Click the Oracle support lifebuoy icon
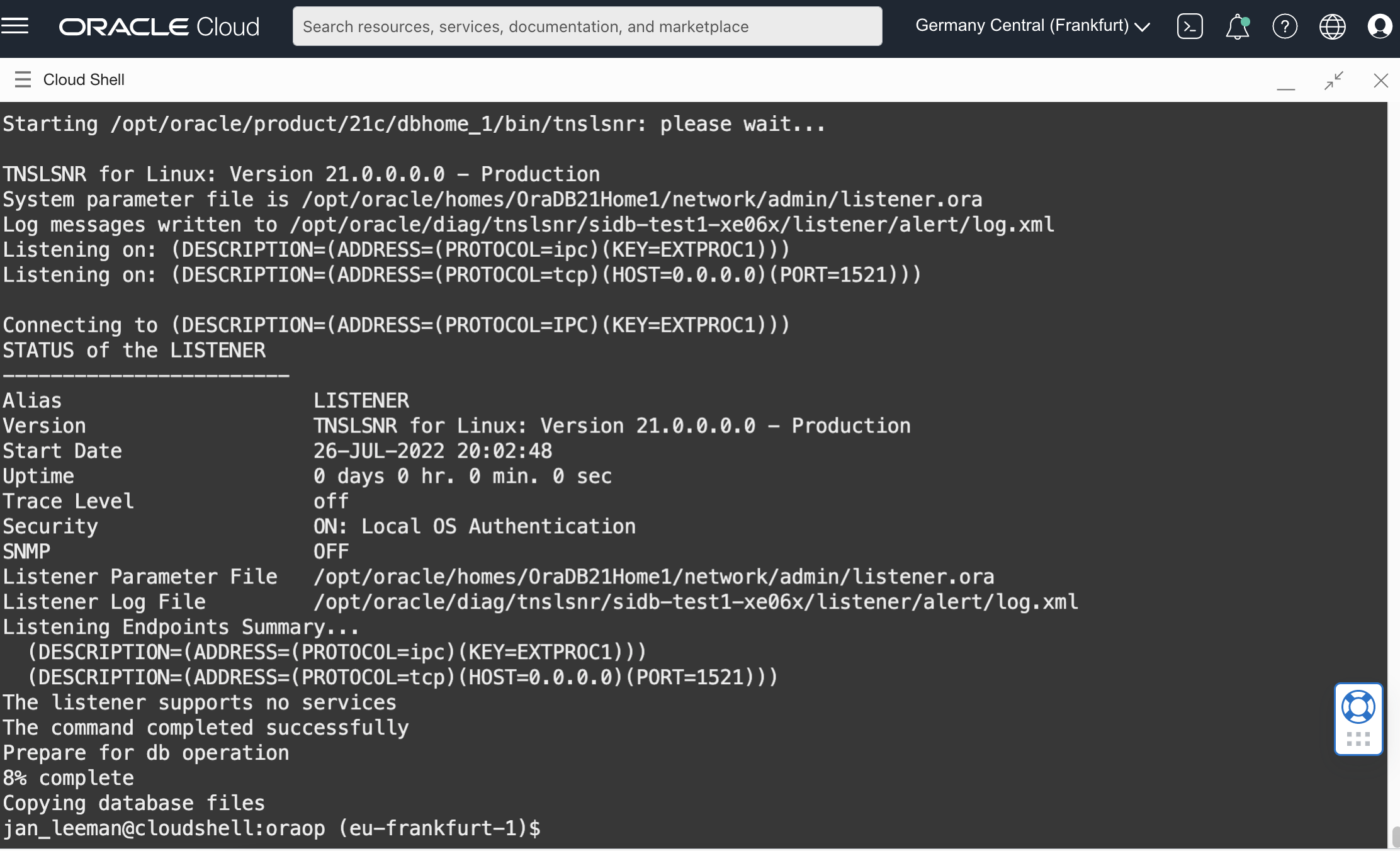Screen dimensions: 1400x851 [1358, 707]
